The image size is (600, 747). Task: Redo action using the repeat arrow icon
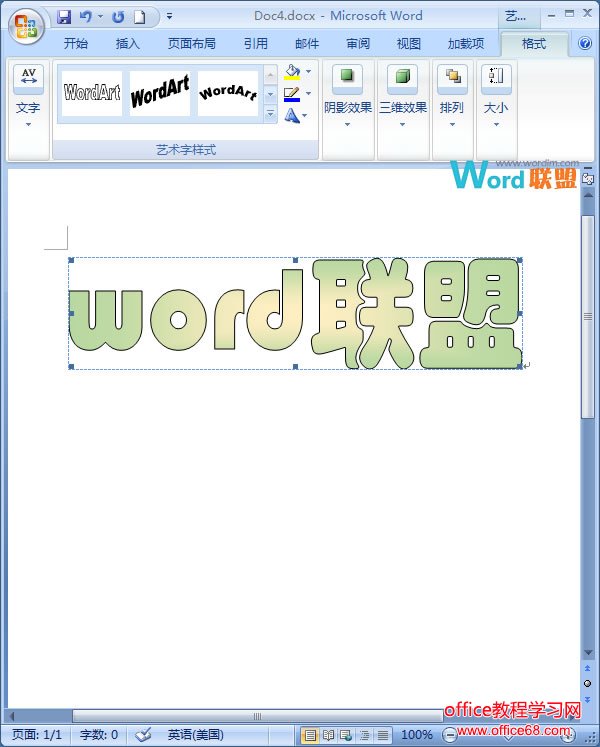(x=118, y=17)
